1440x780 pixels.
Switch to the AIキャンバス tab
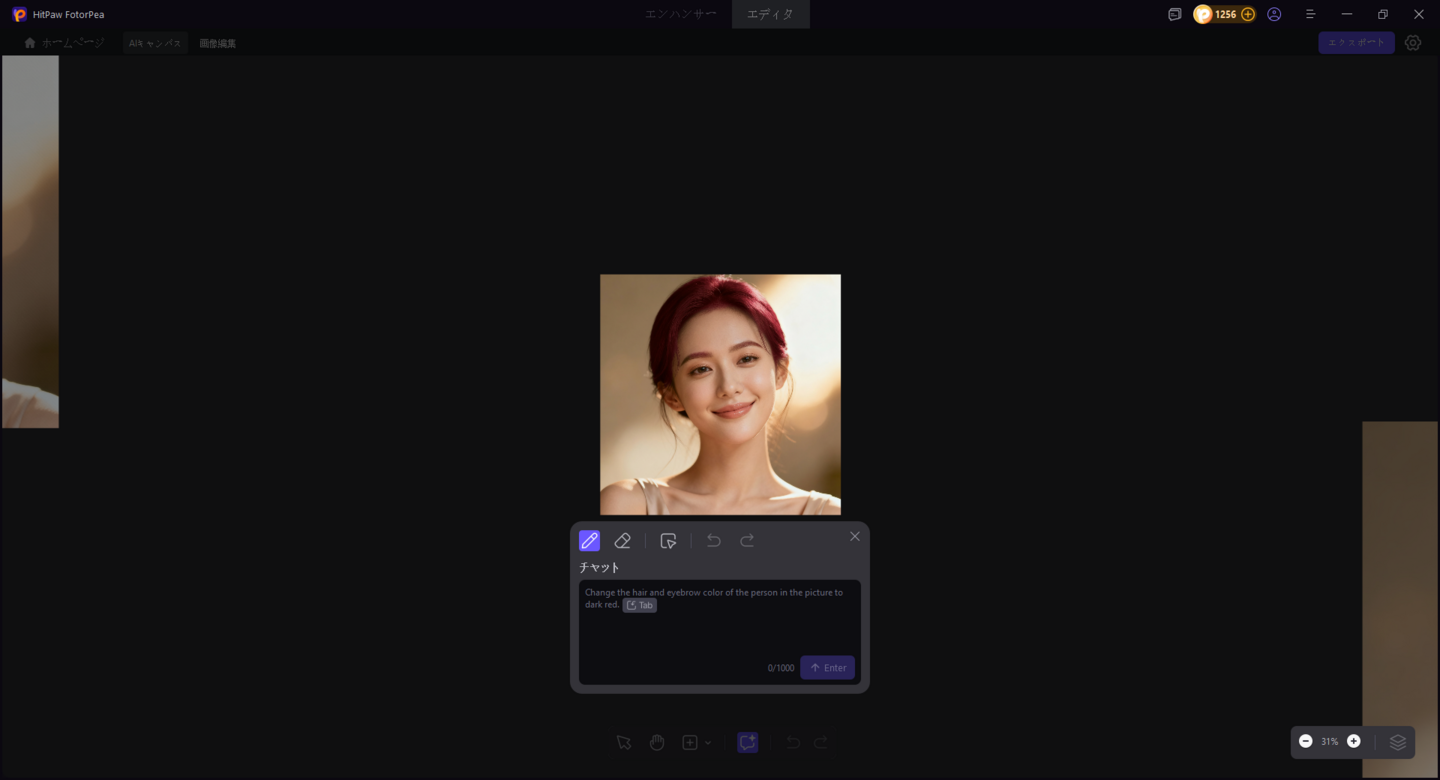155,43
